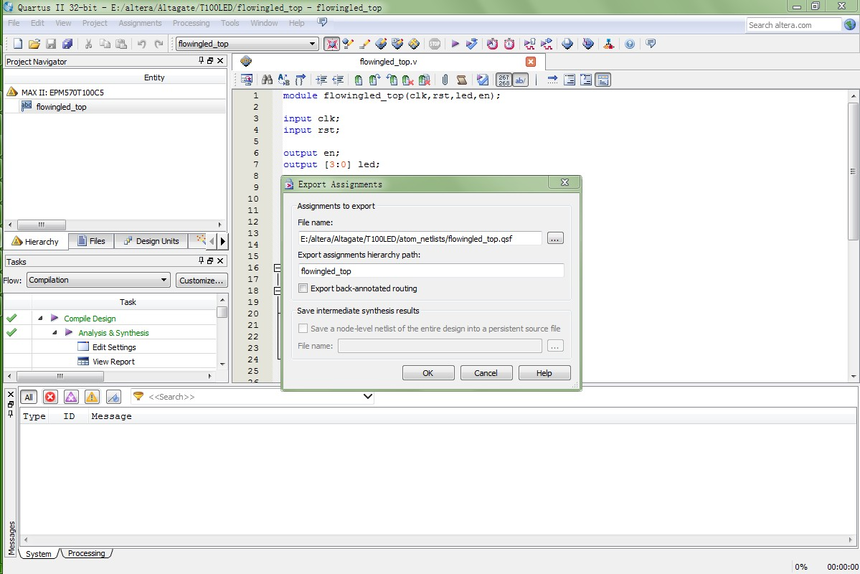Start compilation with the purple play icon

point(455,44)
